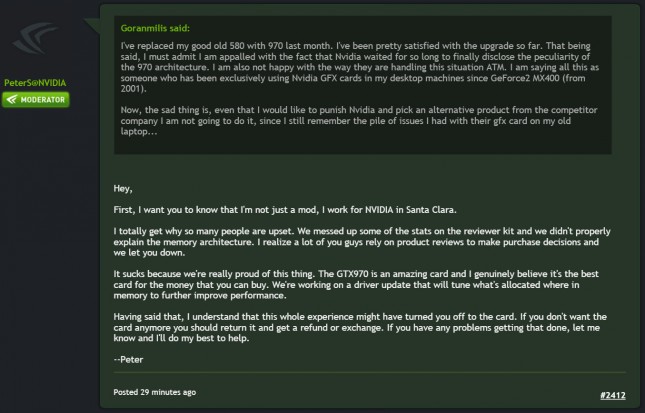
Task: Click the paragraph mentioning Santa Clara
Action: click(285, 210)
